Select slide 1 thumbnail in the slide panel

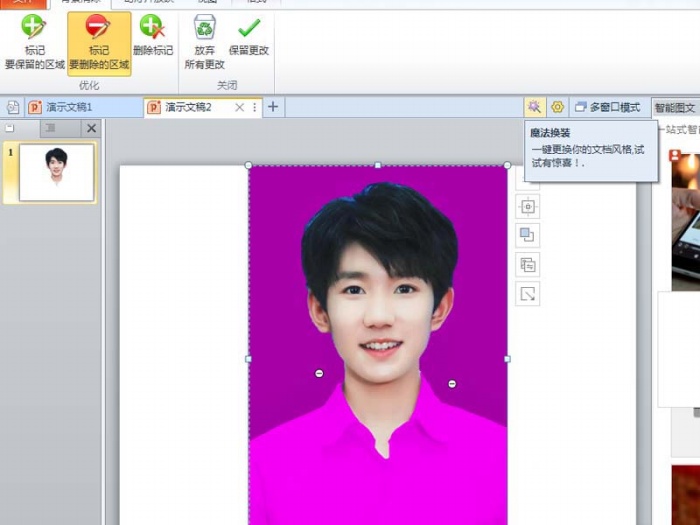[56, 172]
